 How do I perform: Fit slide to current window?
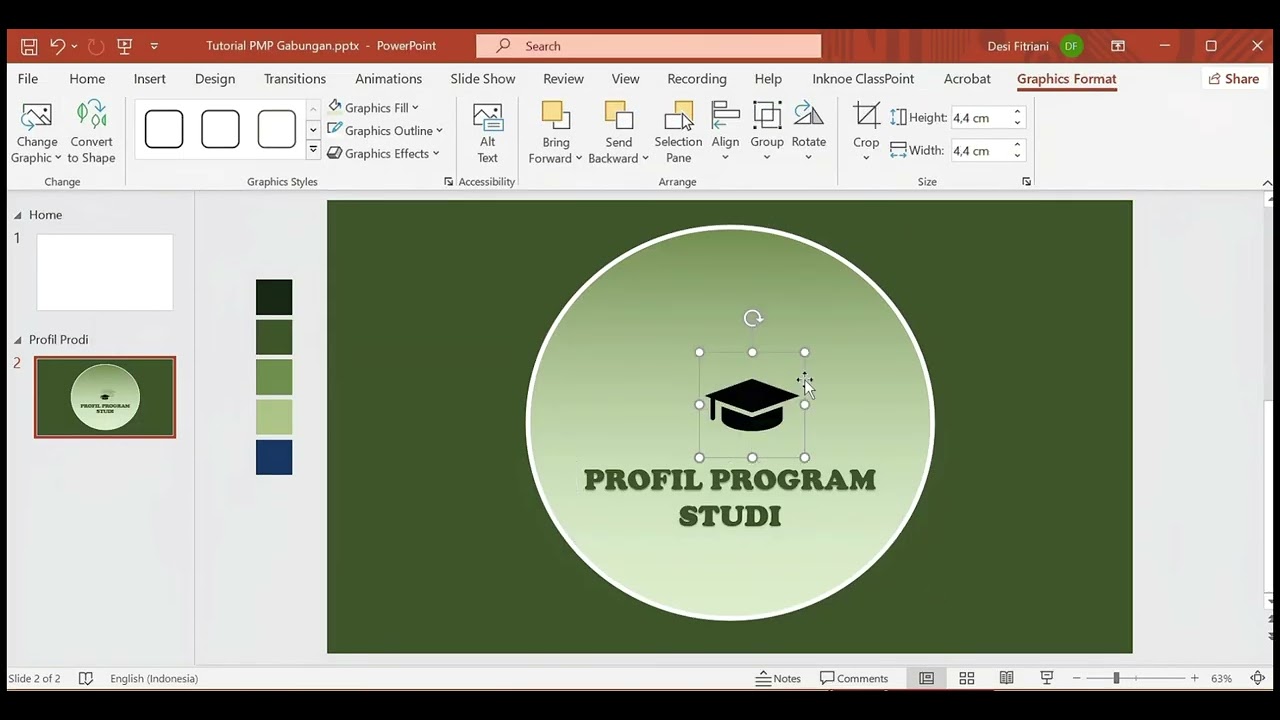click(1258, 678)
